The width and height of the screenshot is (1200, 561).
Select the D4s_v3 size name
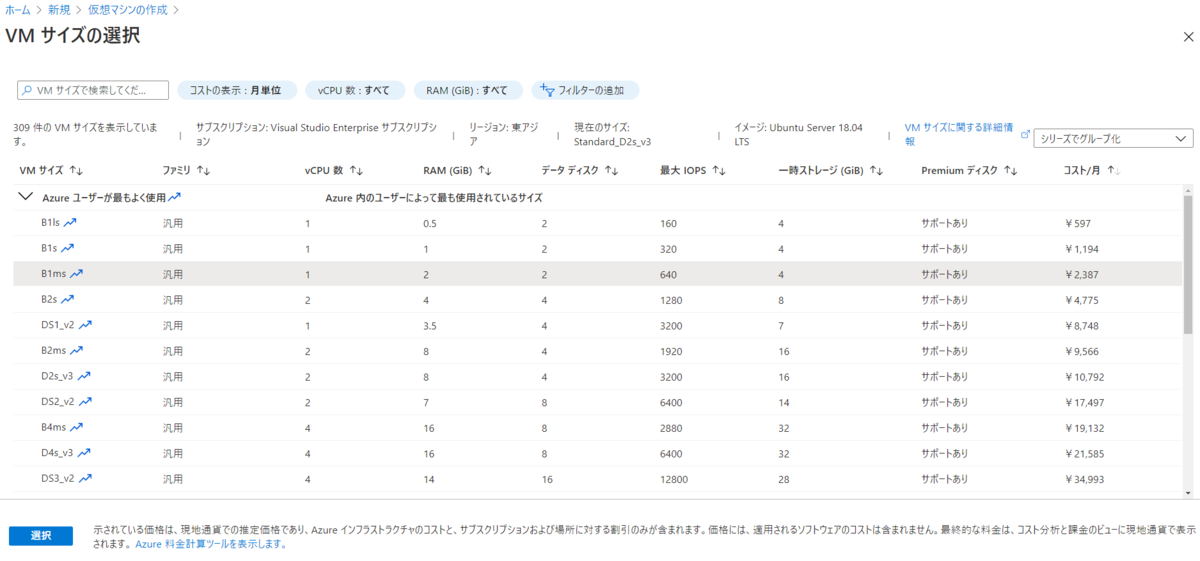(x=58, y=453)
